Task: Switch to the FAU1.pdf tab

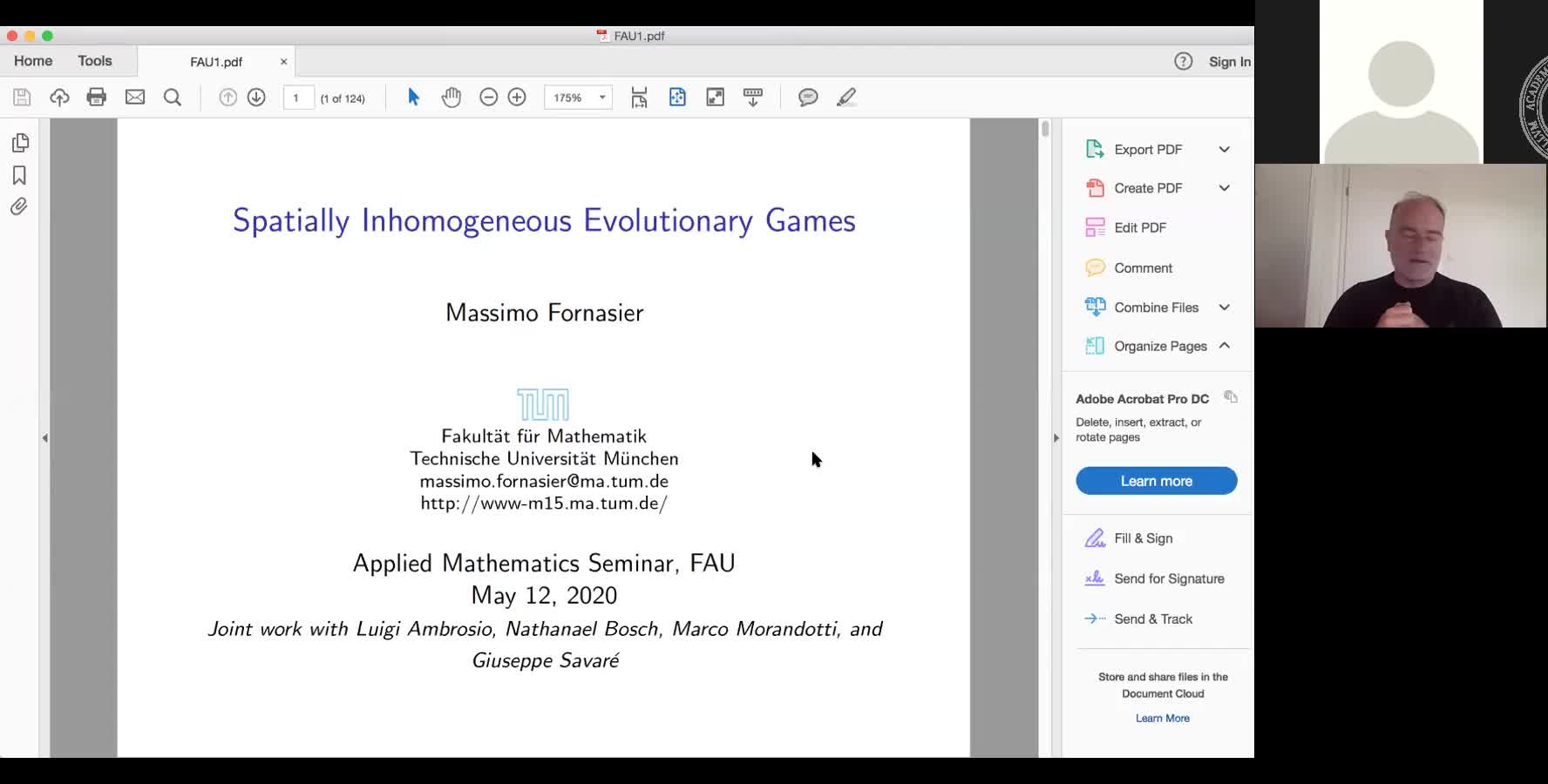Action: point(214,62)
